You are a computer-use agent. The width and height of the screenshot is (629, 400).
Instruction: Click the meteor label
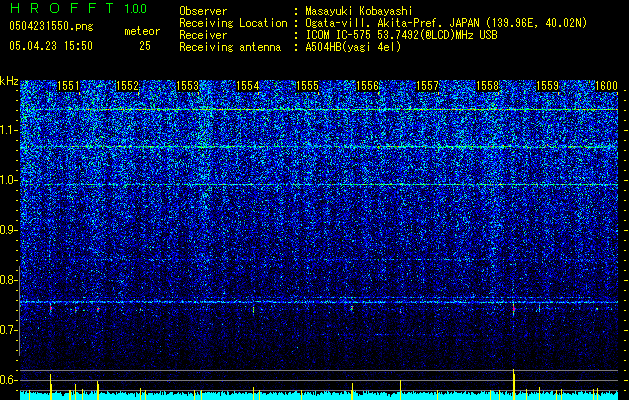click(x=142, y=31)
